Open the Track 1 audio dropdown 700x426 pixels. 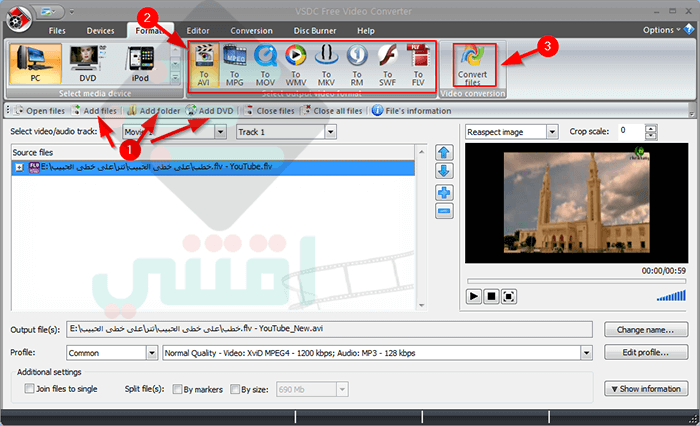click(x=330, y=132)
